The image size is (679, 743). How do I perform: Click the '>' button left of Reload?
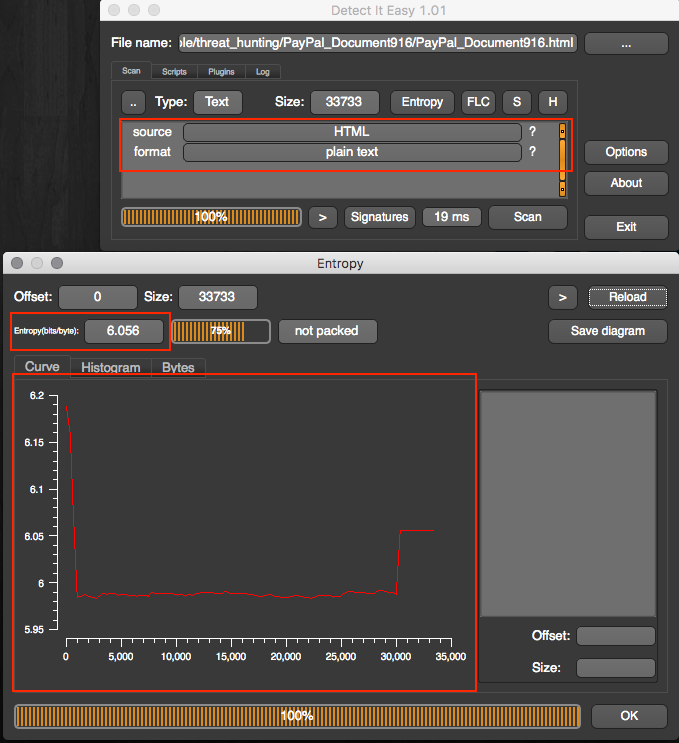tap(562, 297)
